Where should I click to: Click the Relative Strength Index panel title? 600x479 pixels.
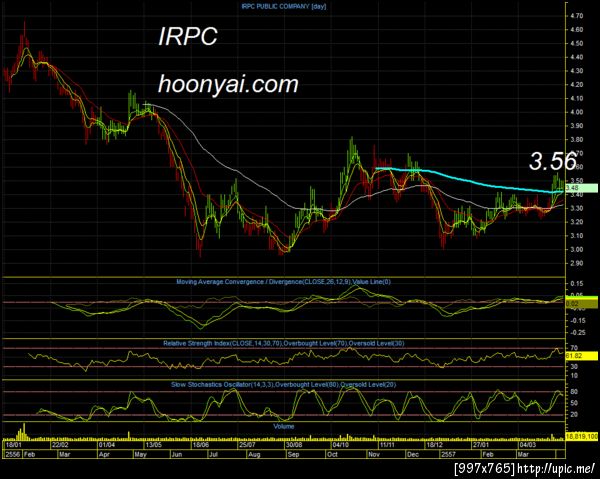pyautogui.click(x=284, y=344)
